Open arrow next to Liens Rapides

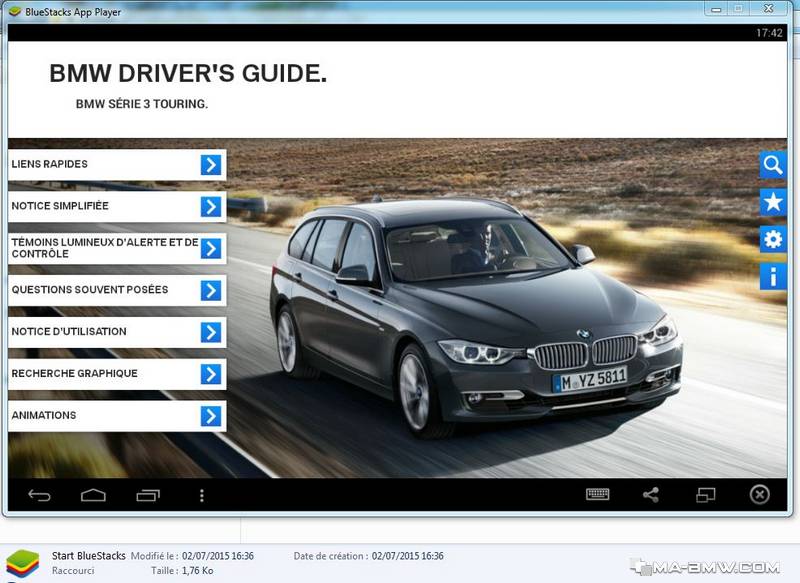coord(211,165)
